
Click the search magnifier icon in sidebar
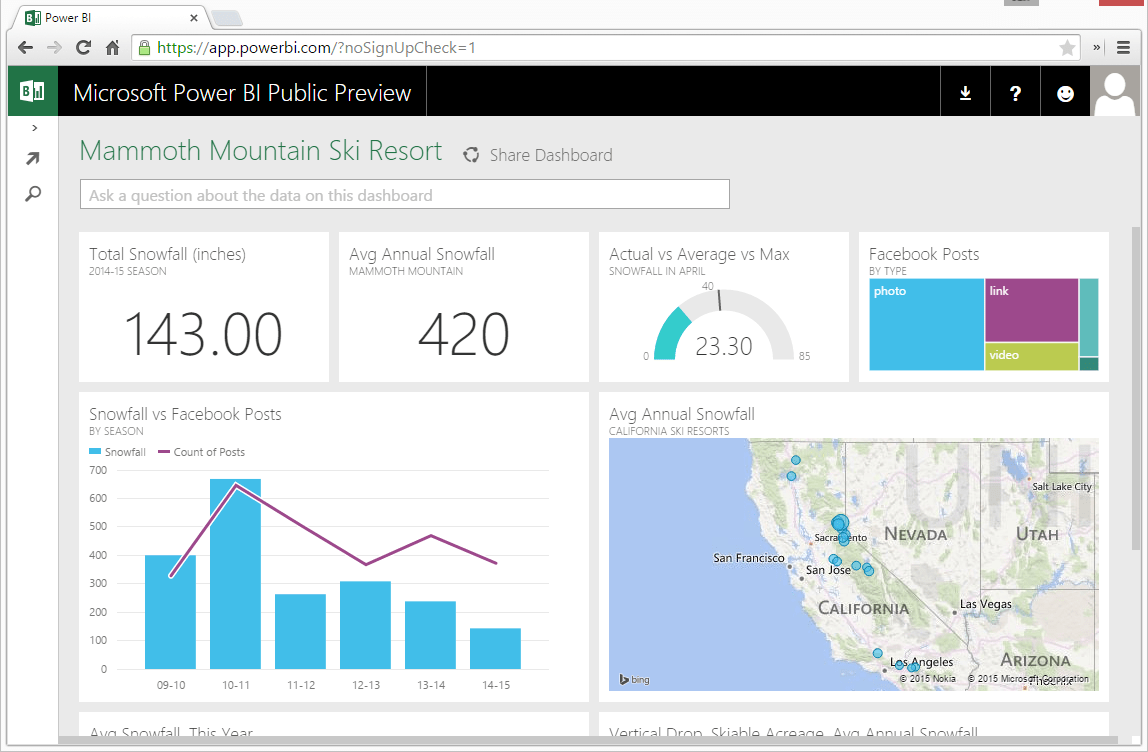pos(33,194)
